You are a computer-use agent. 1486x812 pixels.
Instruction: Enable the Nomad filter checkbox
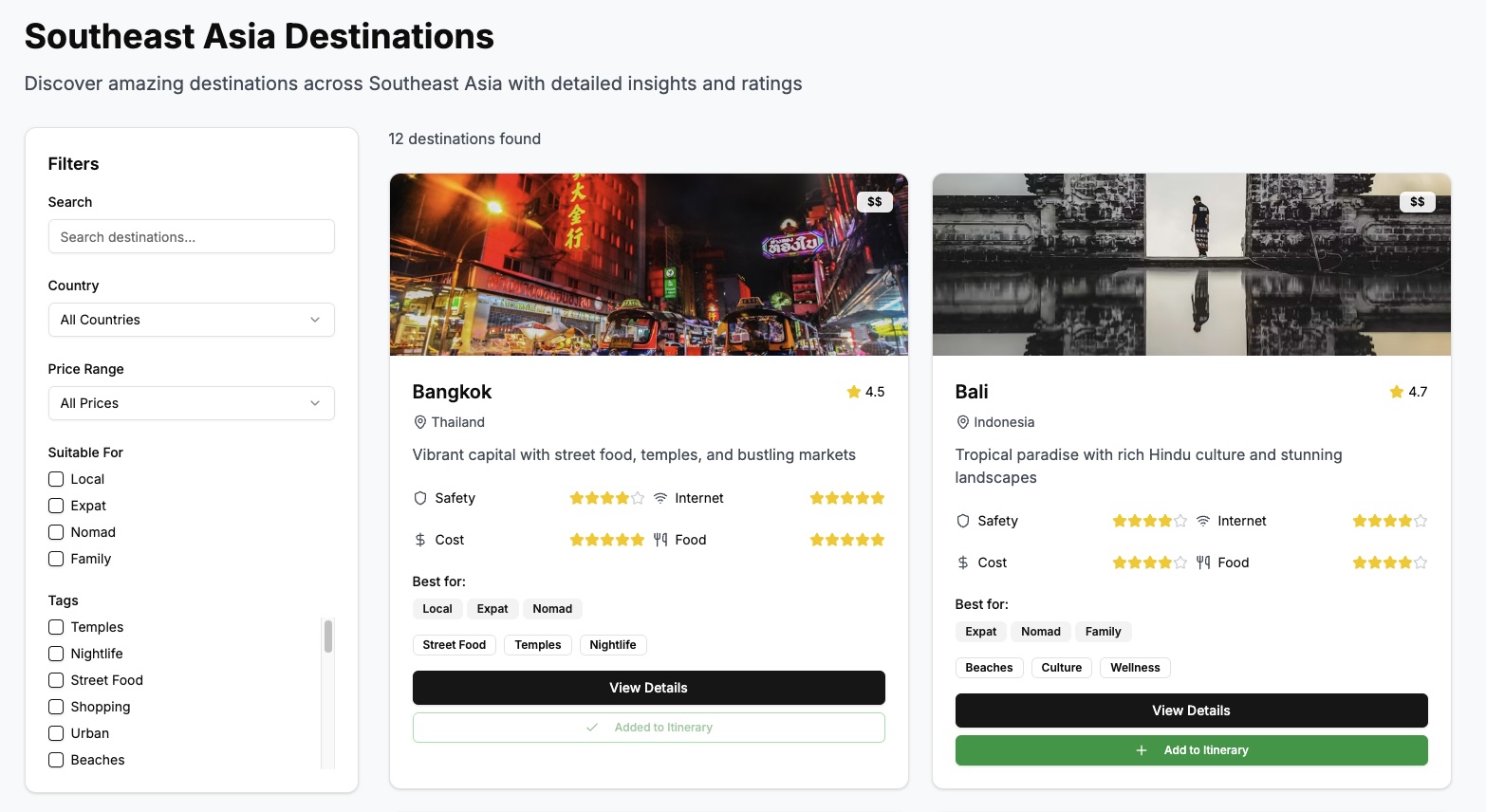pyautogui.click(x=55, y=532)
